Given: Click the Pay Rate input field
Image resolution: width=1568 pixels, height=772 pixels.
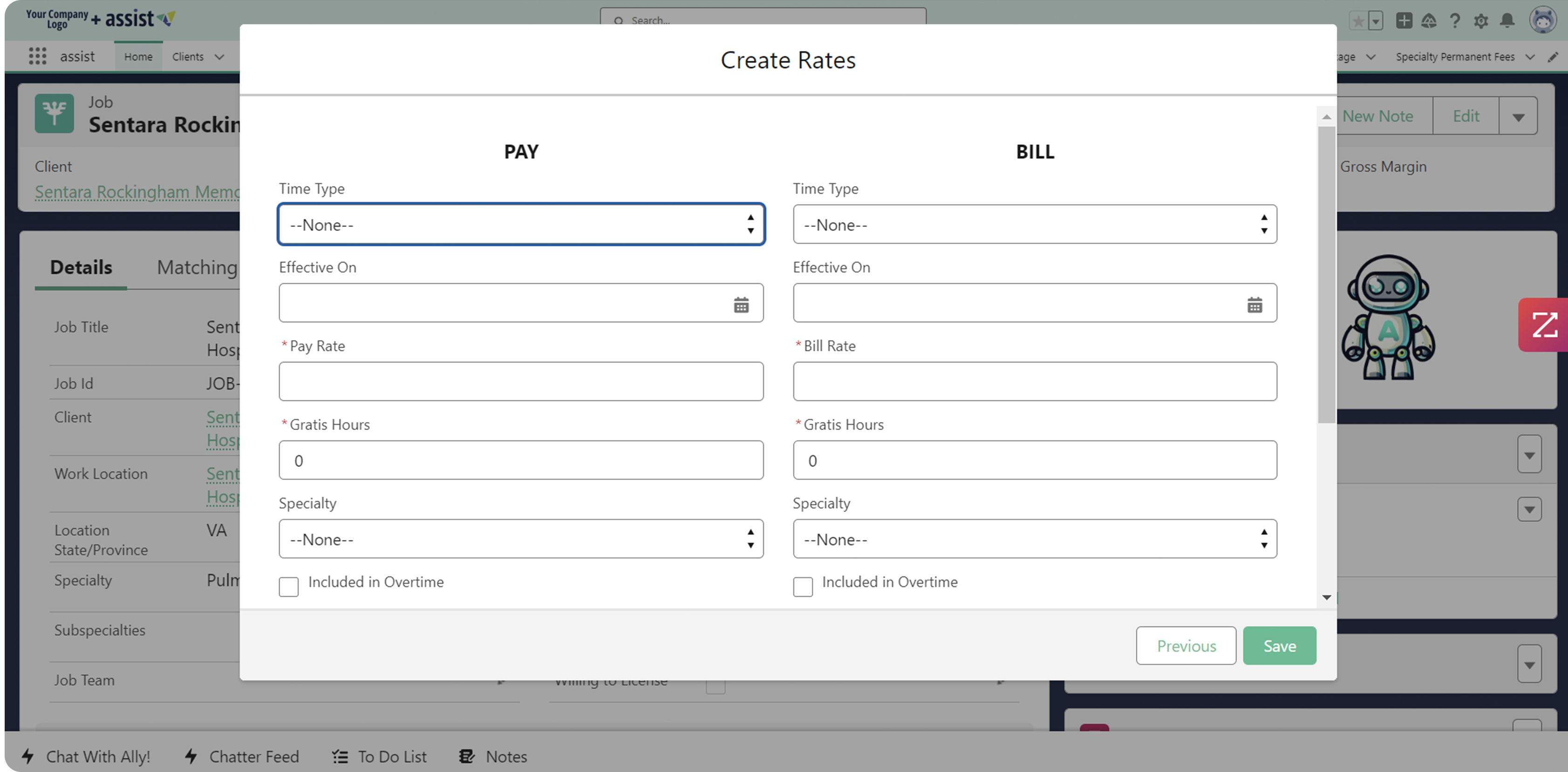Looking at the screenshot, I should pyautogui.click(x=521, y=381).
